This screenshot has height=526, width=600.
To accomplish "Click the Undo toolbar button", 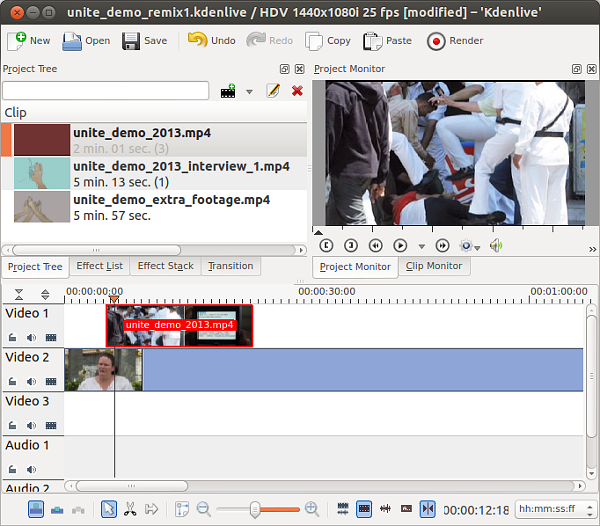I will (211, 41).
